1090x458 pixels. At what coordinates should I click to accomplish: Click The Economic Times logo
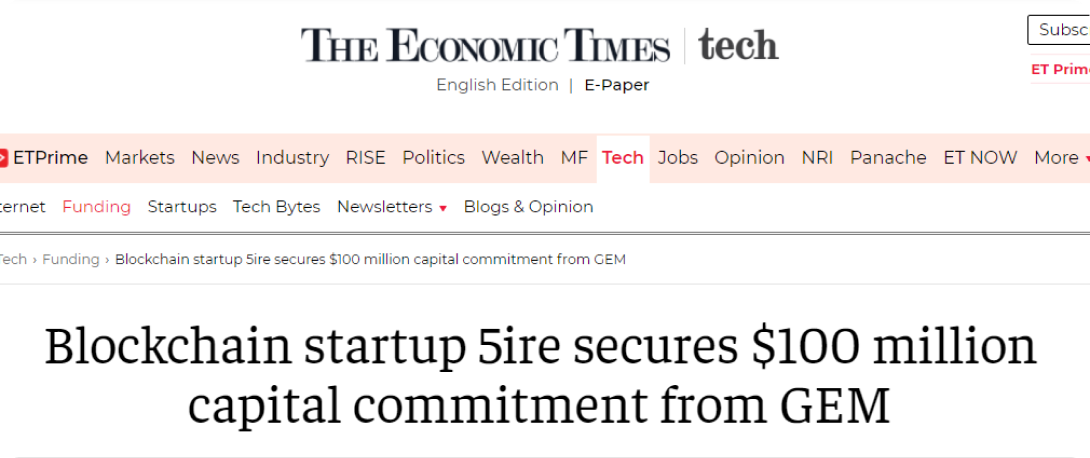pyautogui.click(x=485, y=46)
